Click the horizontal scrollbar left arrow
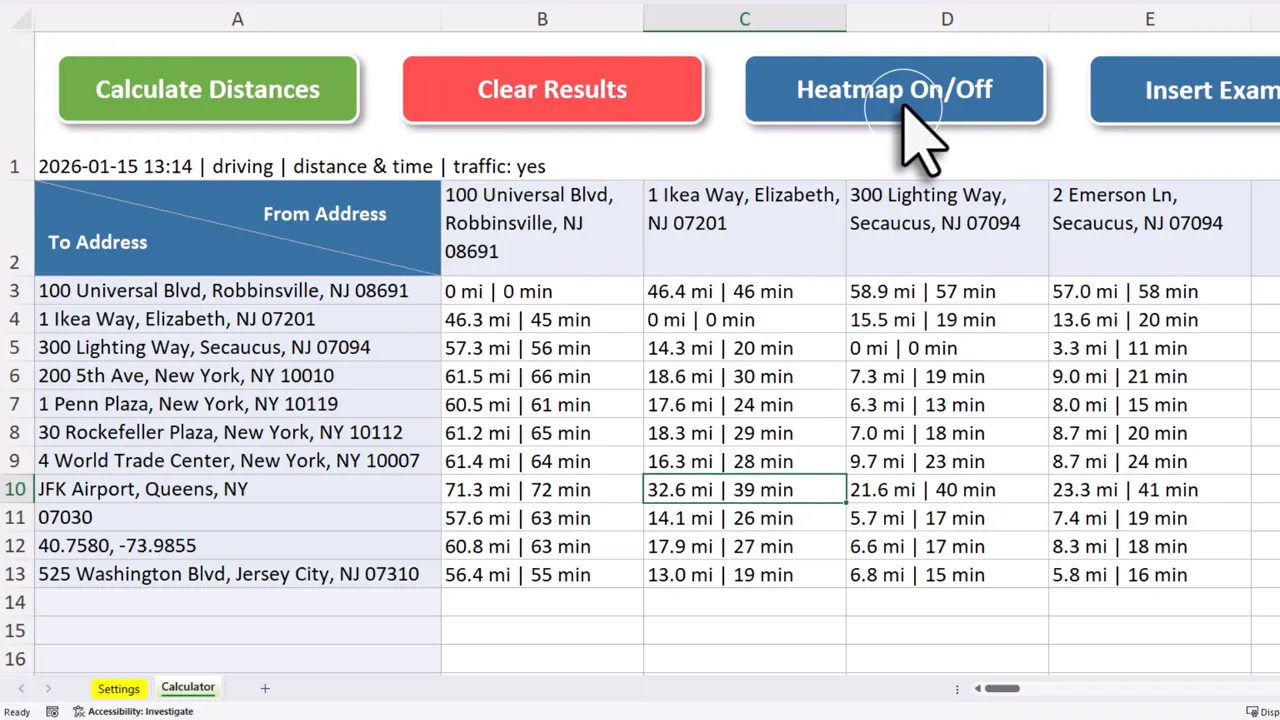The image size is (1280, 720). pyautogui.click(x=978, y=688)
